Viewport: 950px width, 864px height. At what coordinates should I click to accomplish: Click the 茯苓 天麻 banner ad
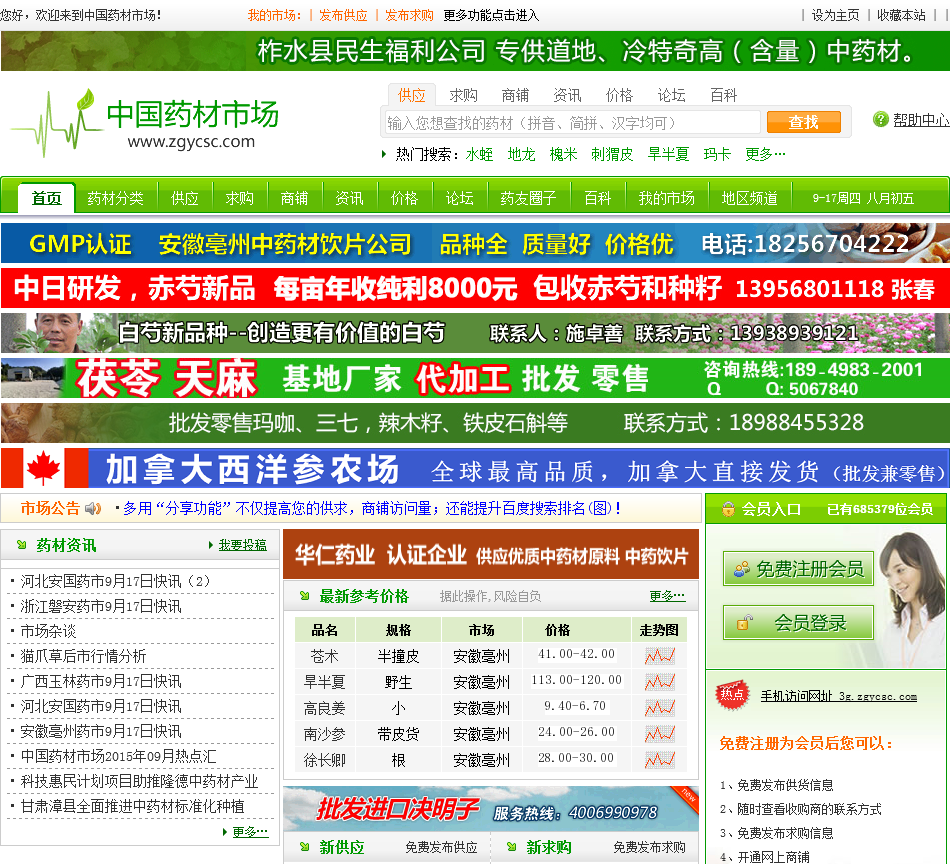[x=475, y=378]
